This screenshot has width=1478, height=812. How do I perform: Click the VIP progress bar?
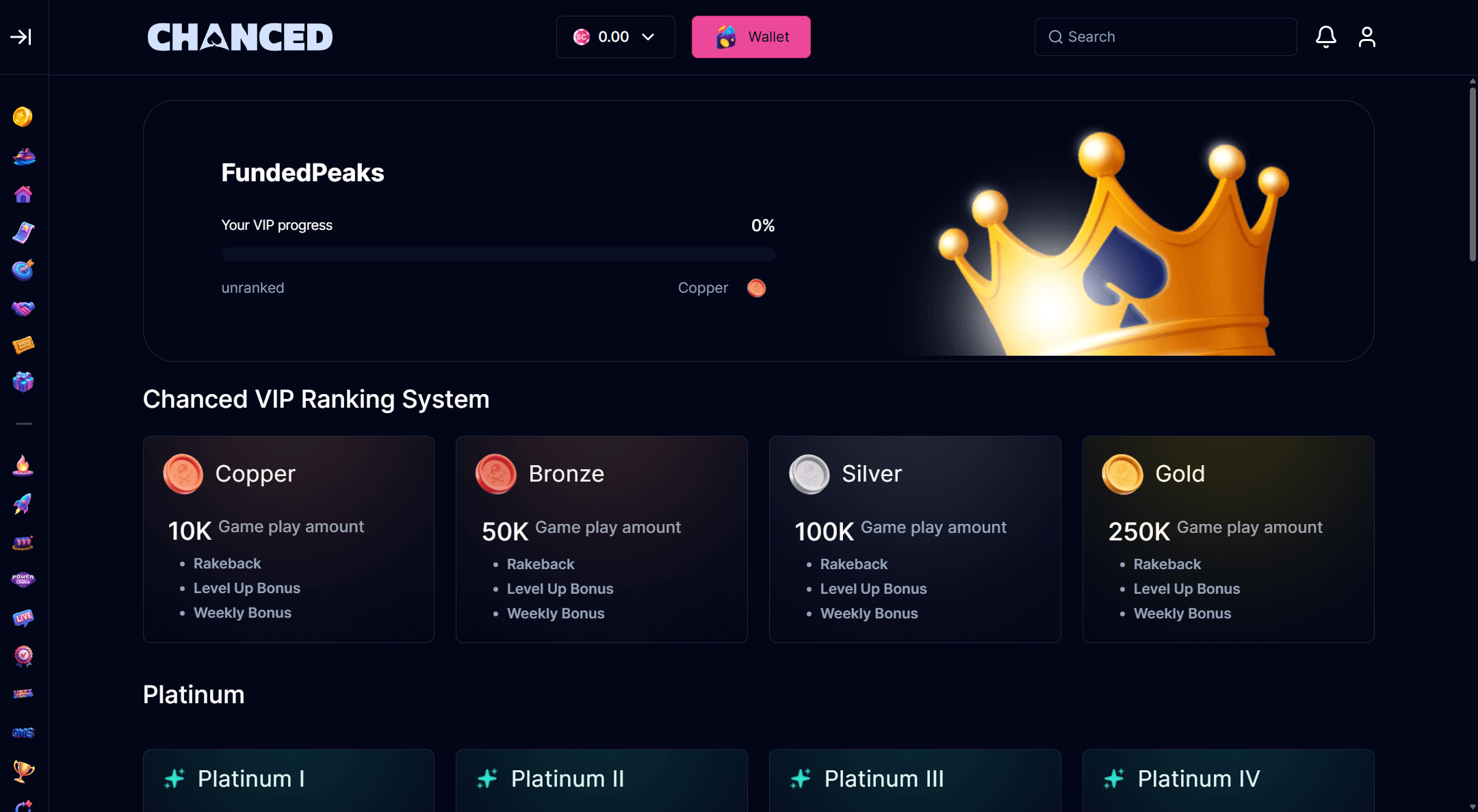click(498, 254)
